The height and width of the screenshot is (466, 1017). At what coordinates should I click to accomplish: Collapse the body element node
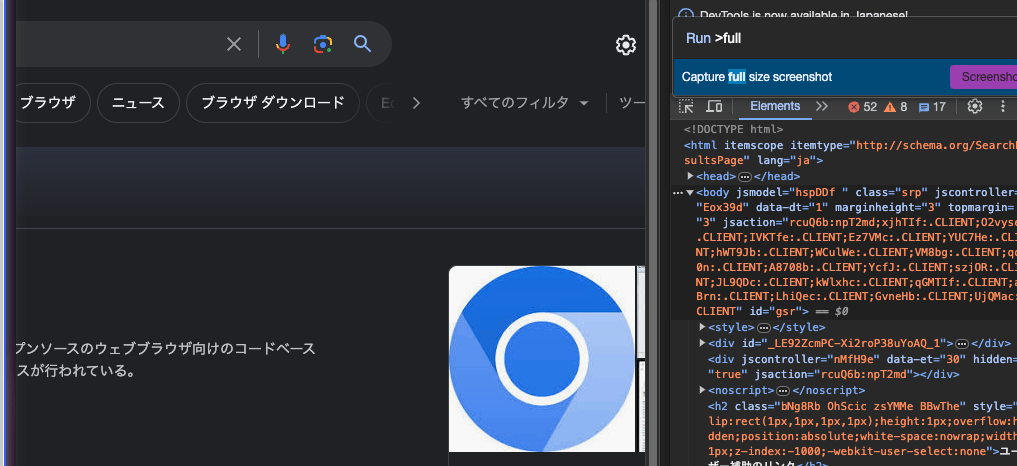[x=691, y=192]
